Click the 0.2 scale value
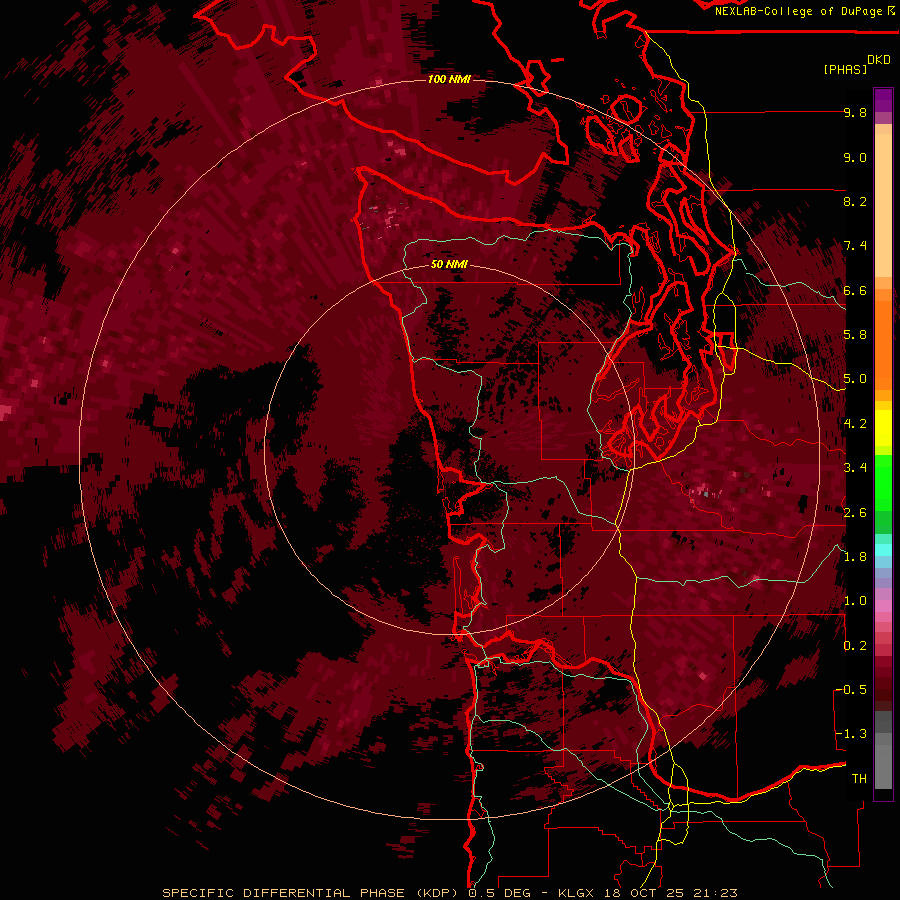This screenshot has height=900, width=900. click(x=855, y=646)
